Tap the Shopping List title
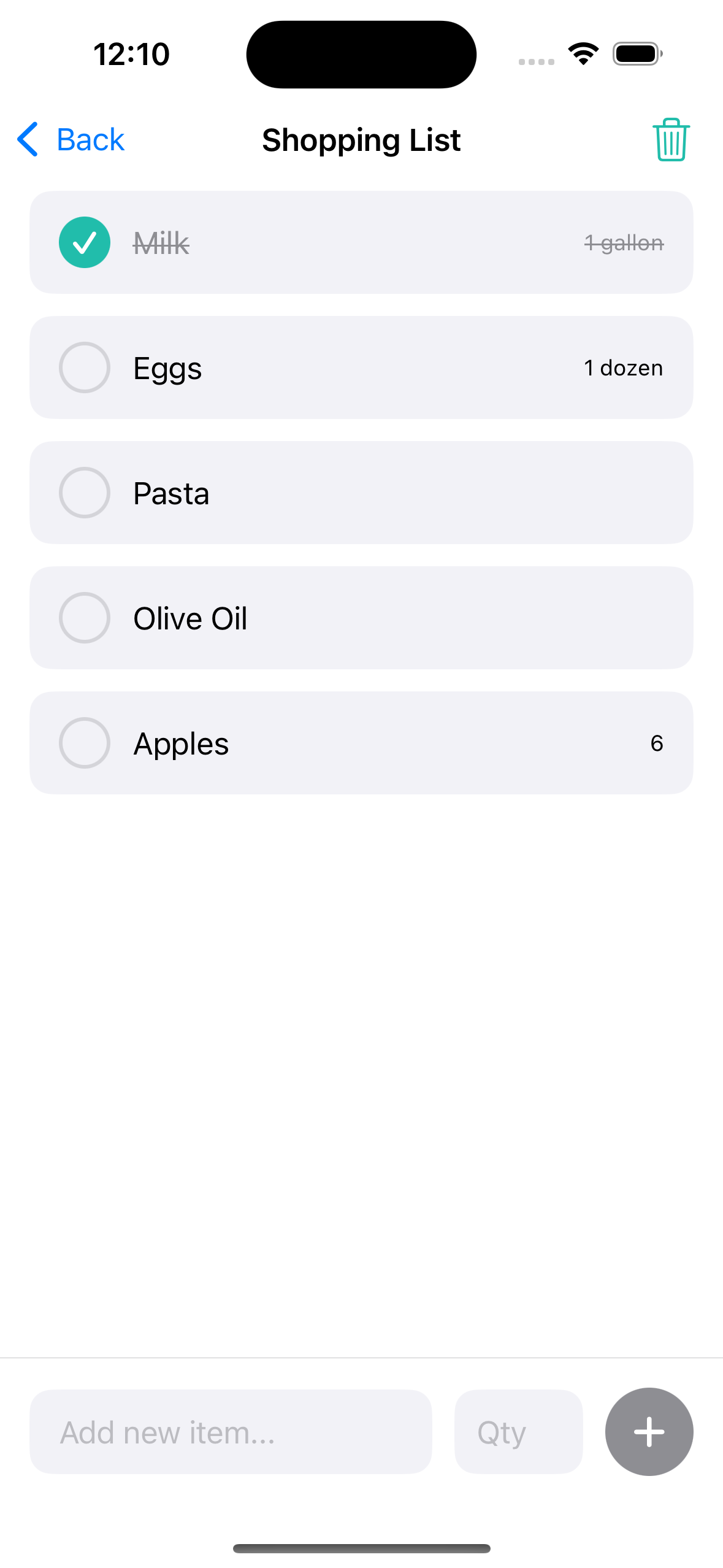Screen dimensions: 723x1568 click(x=361, y=140)
